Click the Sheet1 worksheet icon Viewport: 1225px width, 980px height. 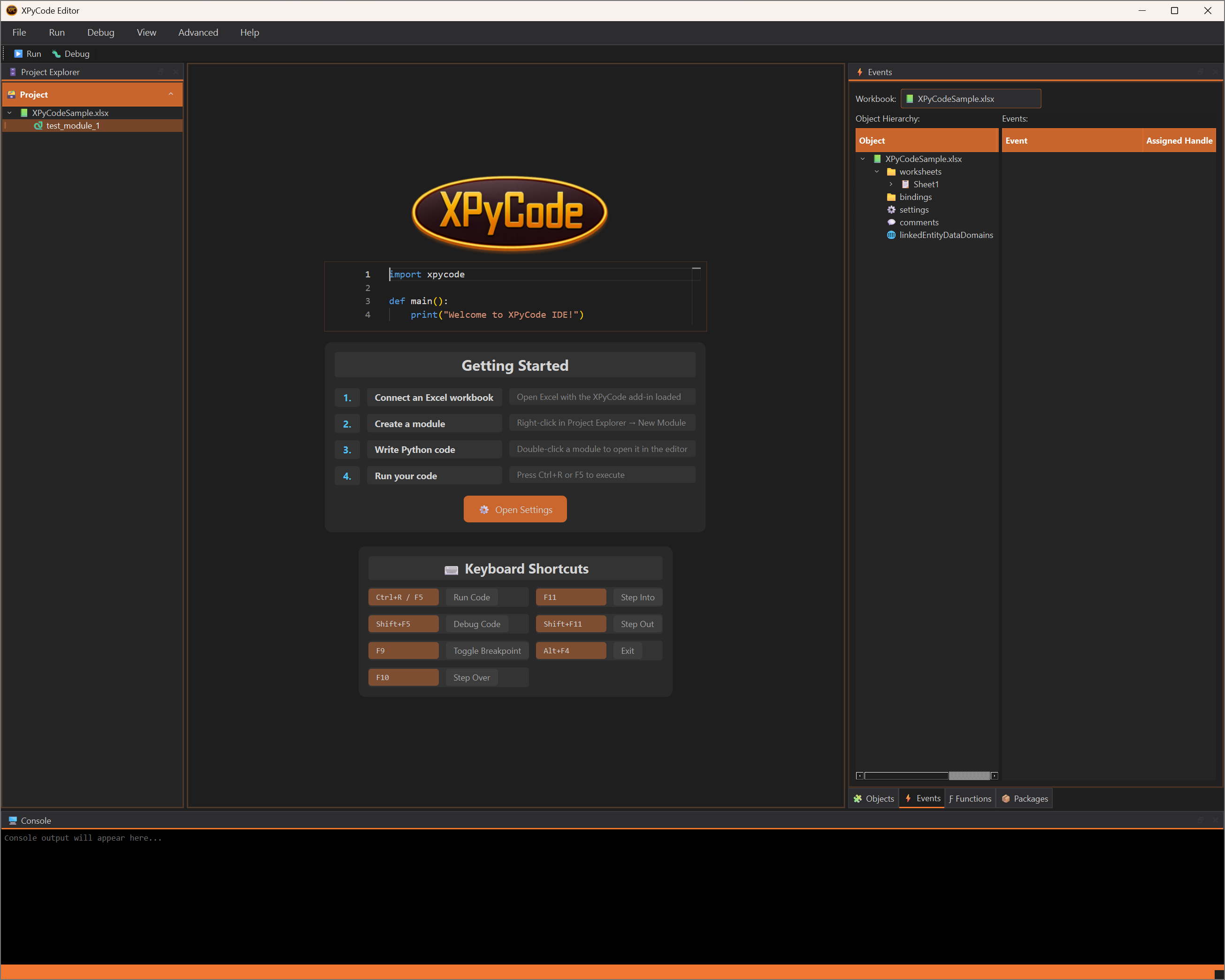click(x=905, y=184)
